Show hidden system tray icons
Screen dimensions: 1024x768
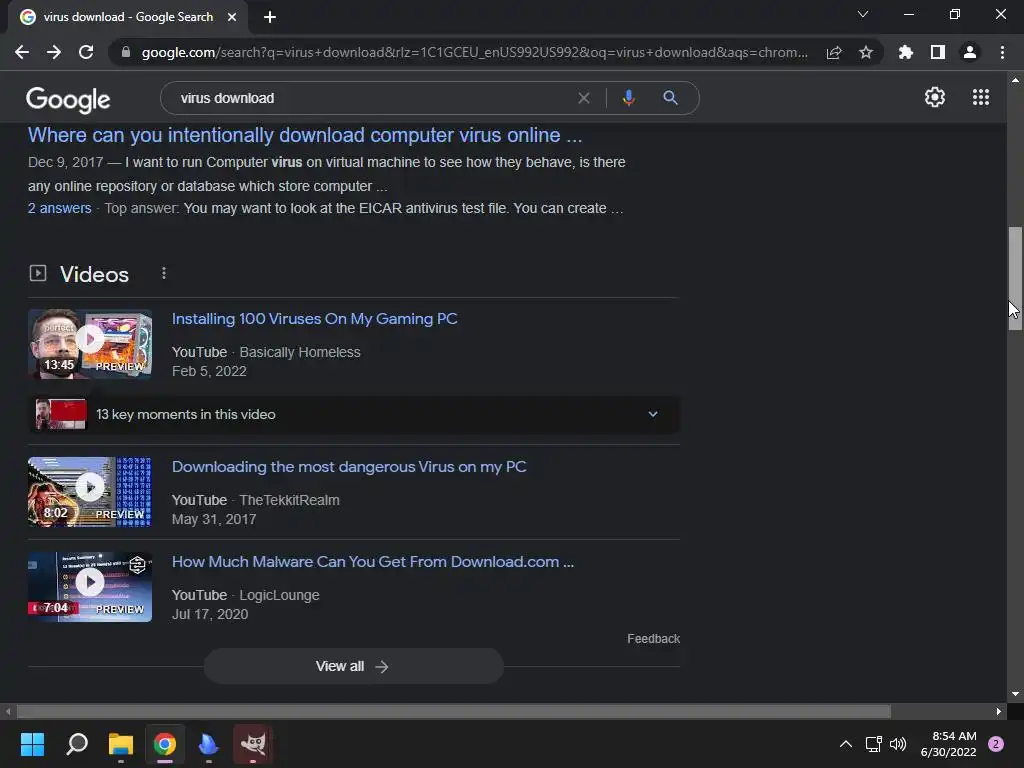846,744
